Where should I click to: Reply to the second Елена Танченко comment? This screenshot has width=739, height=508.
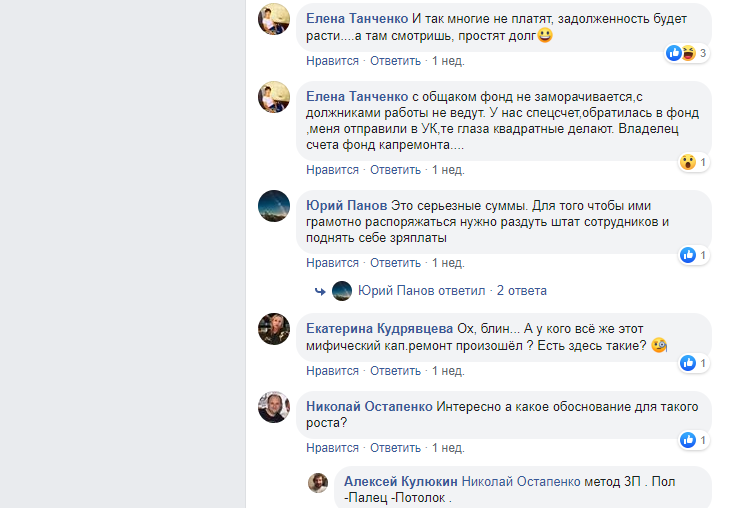click(x=395, y=169)
